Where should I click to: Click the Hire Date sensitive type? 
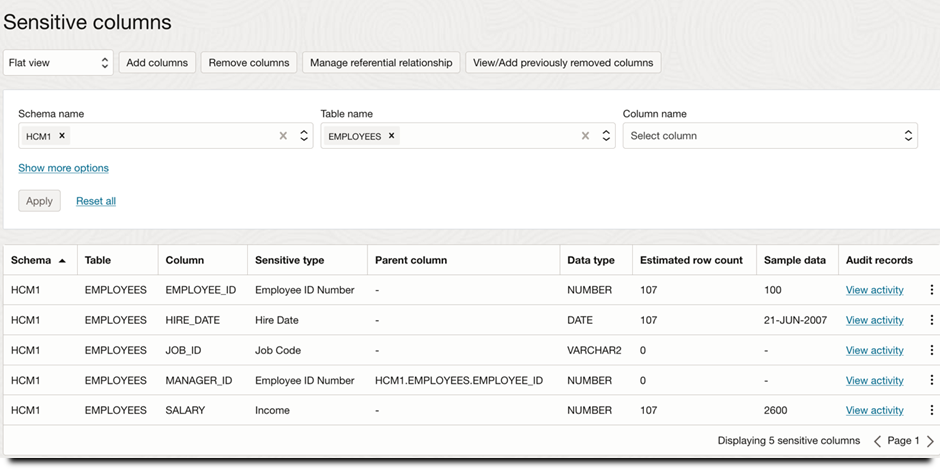(277, 320)
